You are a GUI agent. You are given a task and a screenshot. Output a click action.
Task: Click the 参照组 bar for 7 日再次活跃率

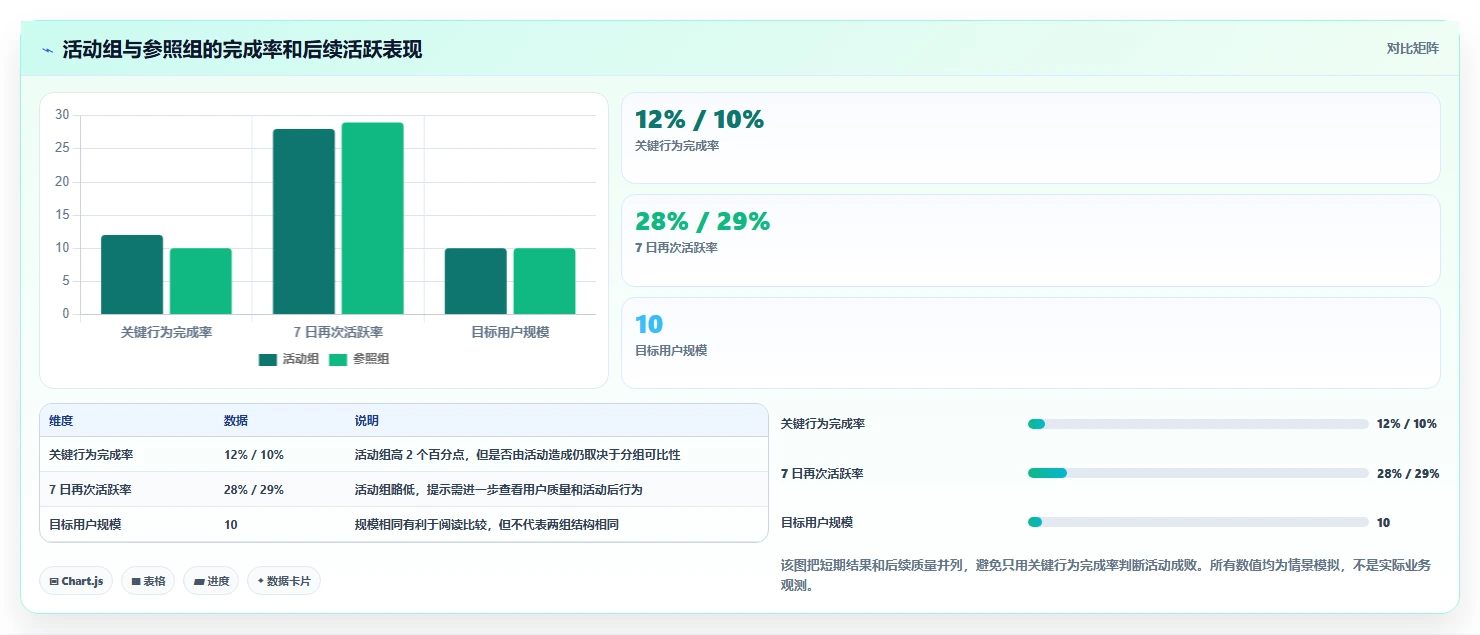pos(373,219)
